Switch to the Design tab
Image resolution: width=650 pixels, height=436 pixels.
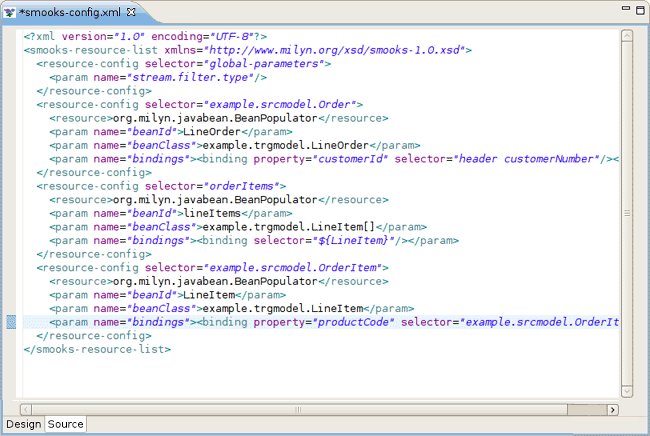click(x=24, y=424)
